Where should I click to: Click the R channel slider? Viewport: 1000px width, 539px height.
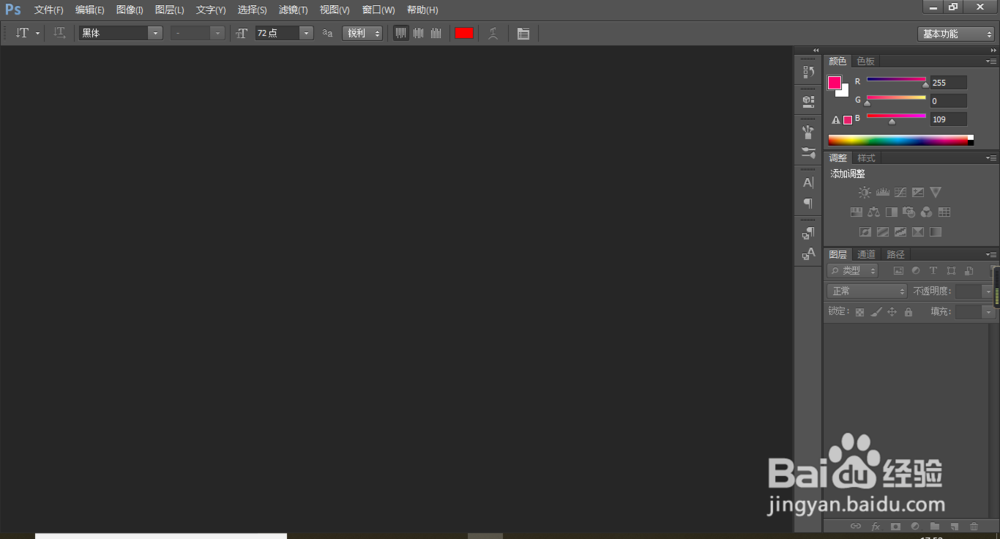coord(896,80)
